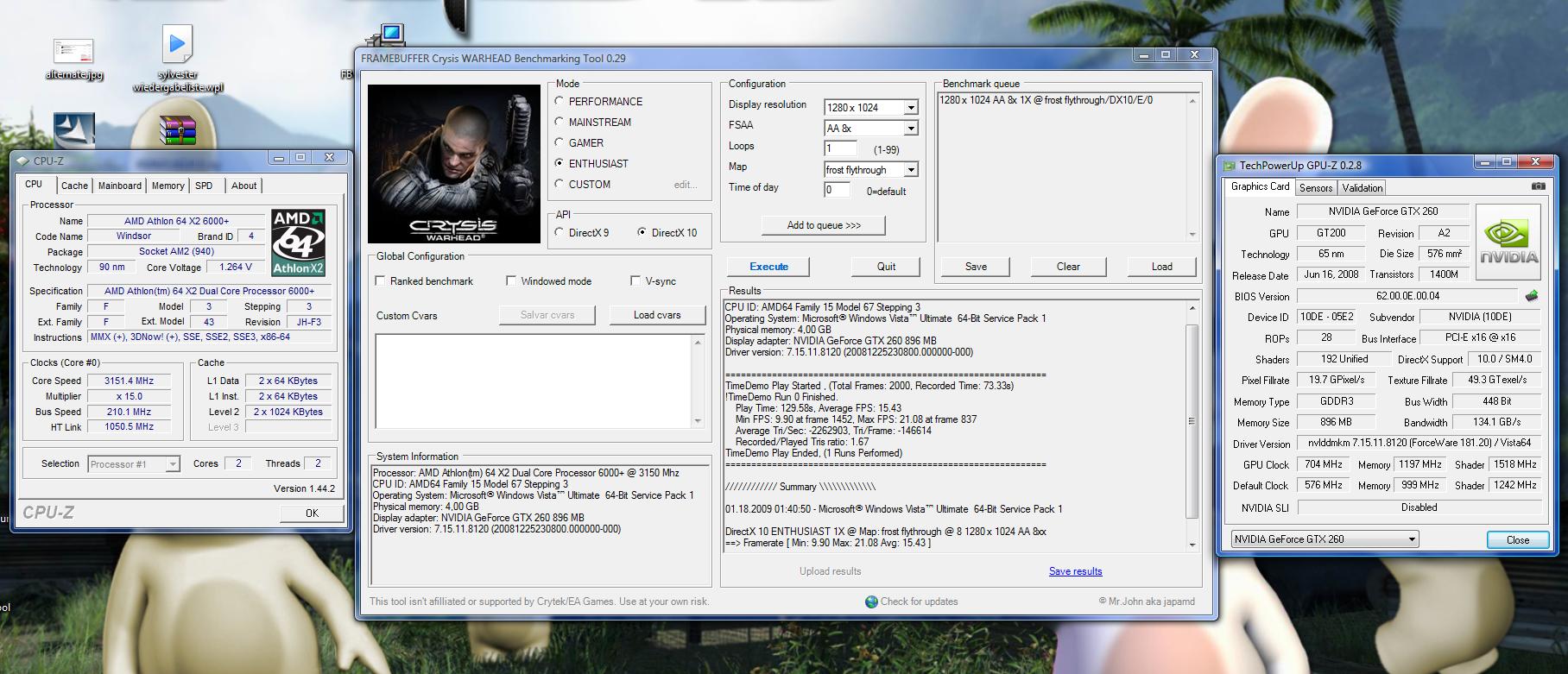Click the GPU-Z BIOS save chip icon
Image resolution: width=1568 pixels, height=674 pixels.
pyautogui.click(x=1532, y=296)
